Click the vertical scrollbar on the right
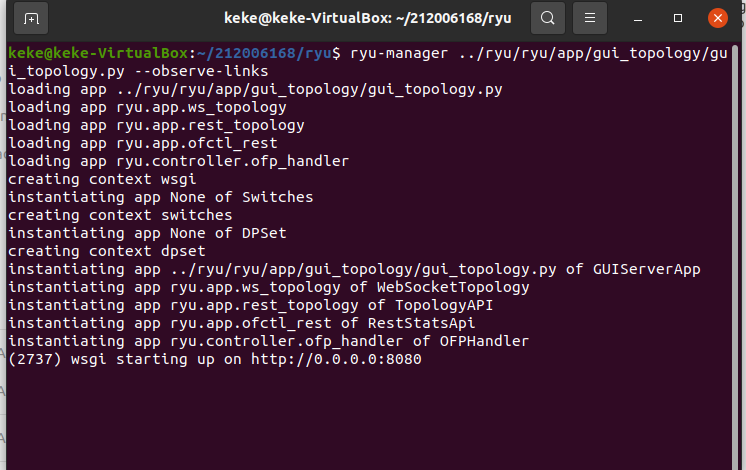Image resolution: width=746 pixels, height=470 pixels. pyautogui.click(x=736, y=257)
